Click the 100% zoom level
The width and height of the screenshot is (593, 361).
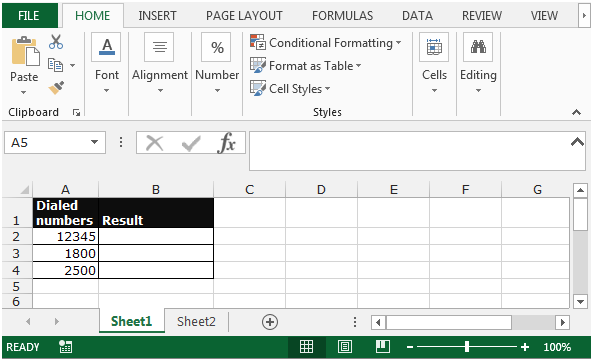pyautogui.click(x=557, y=347)
